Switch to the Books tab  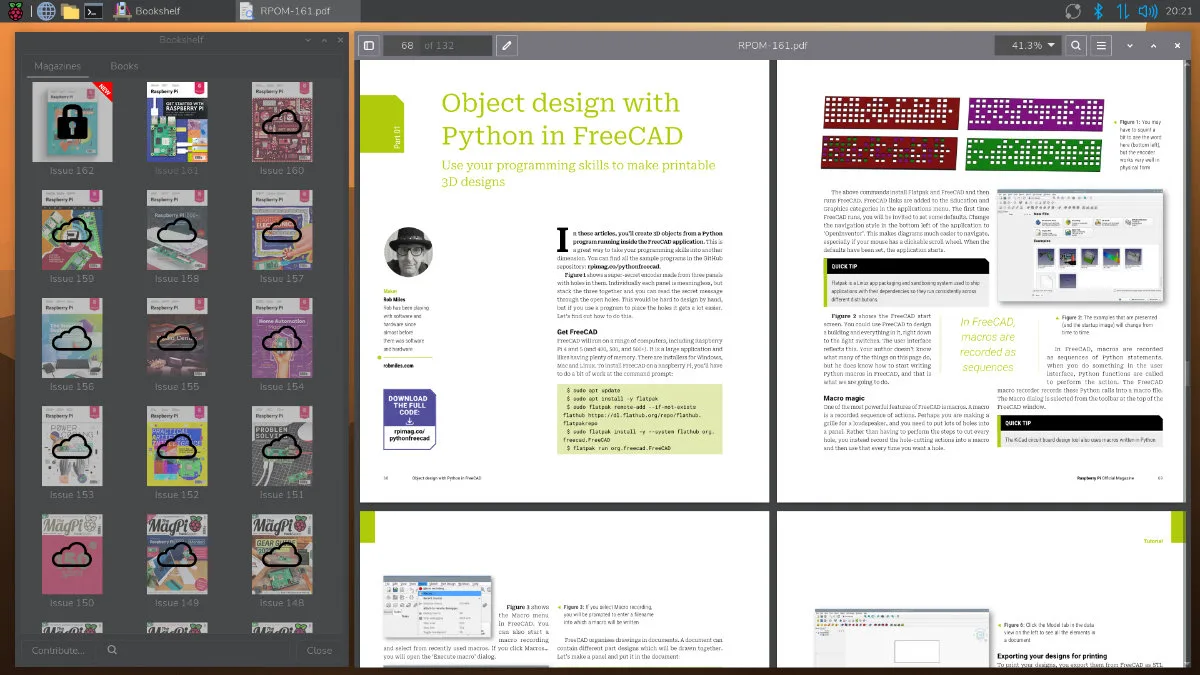(124, 66)
